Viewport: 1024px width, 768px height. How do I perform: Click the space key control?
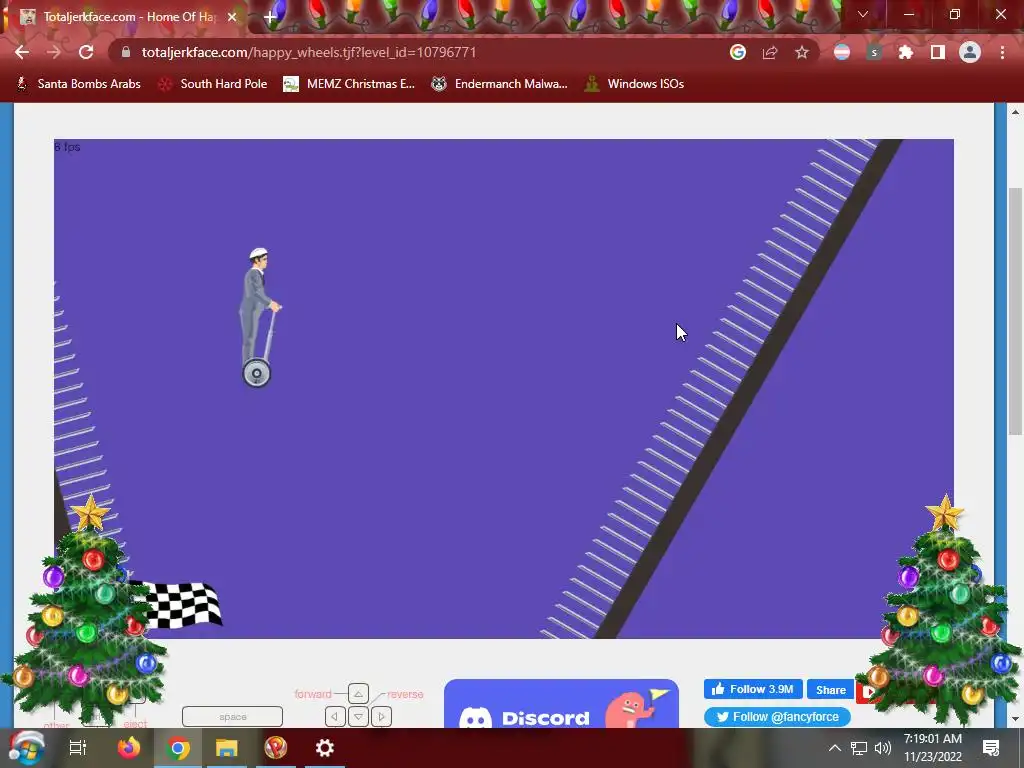click(232, 716)
